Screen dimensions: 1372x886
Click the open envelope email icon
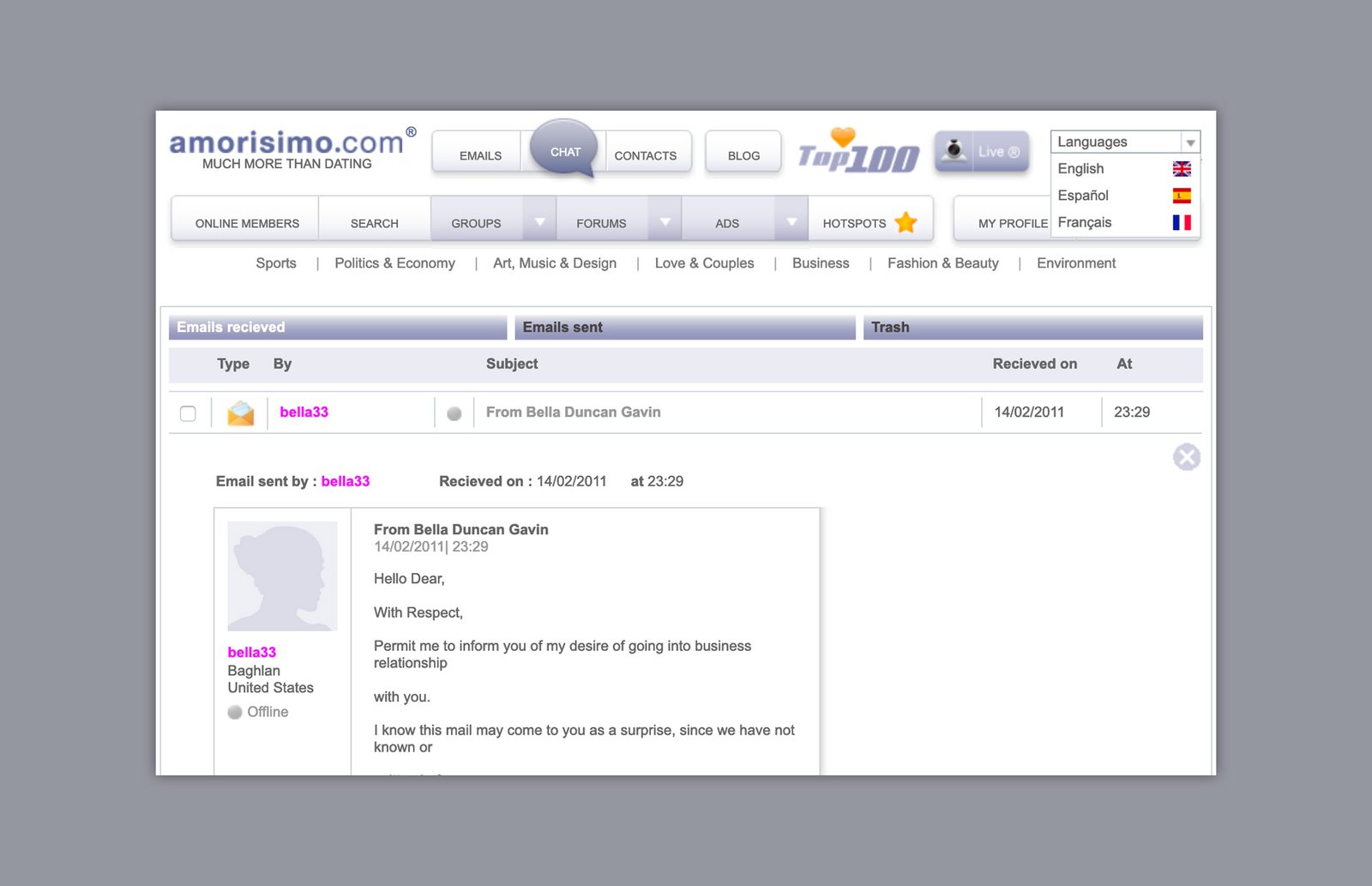coord(240,413)
